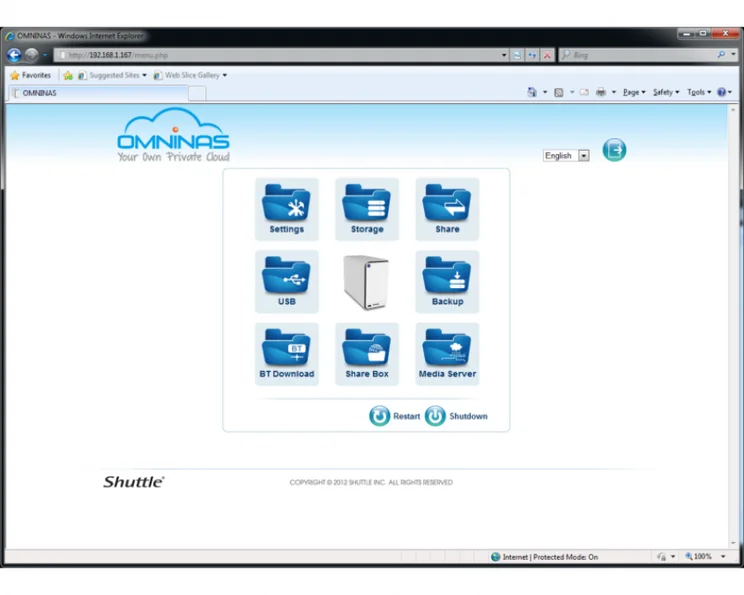744x595 pixels.
Task: Click the copyright Shuttle Inc text
Action: pyautogui.click(x=371, y=482)
